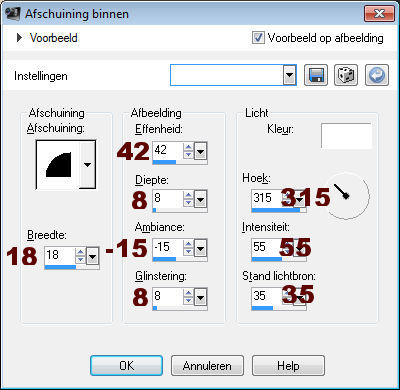Open the Afschuining bevel shape dropdown
Screen dimensions: 400x390
(x=87, y=164)
